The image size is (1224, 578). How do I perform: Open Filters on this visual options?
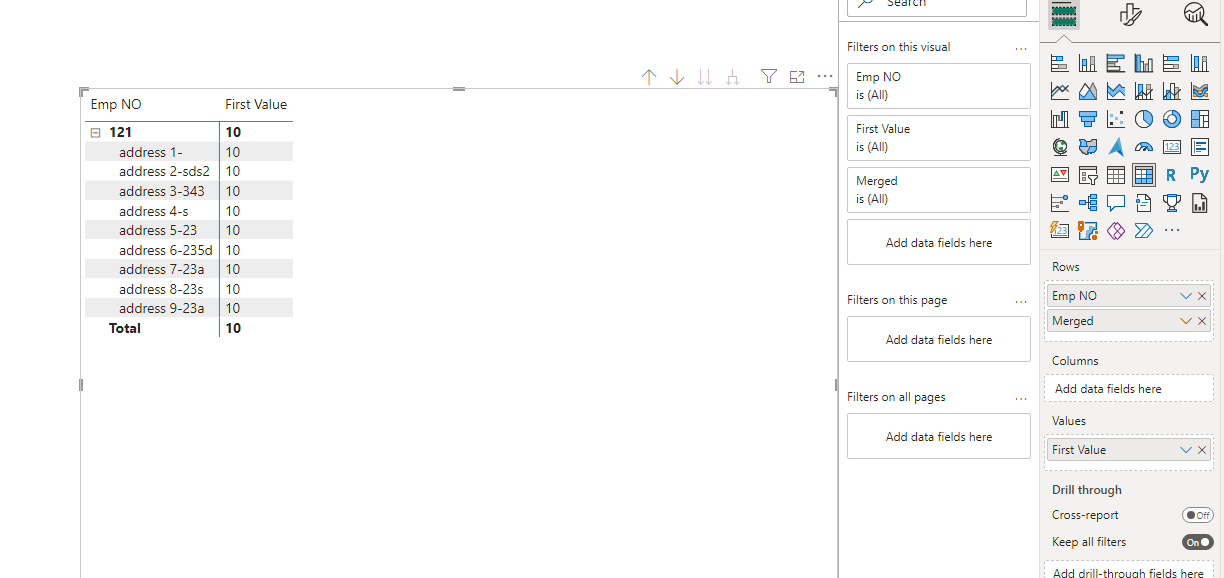click(x=1021, y=47)
